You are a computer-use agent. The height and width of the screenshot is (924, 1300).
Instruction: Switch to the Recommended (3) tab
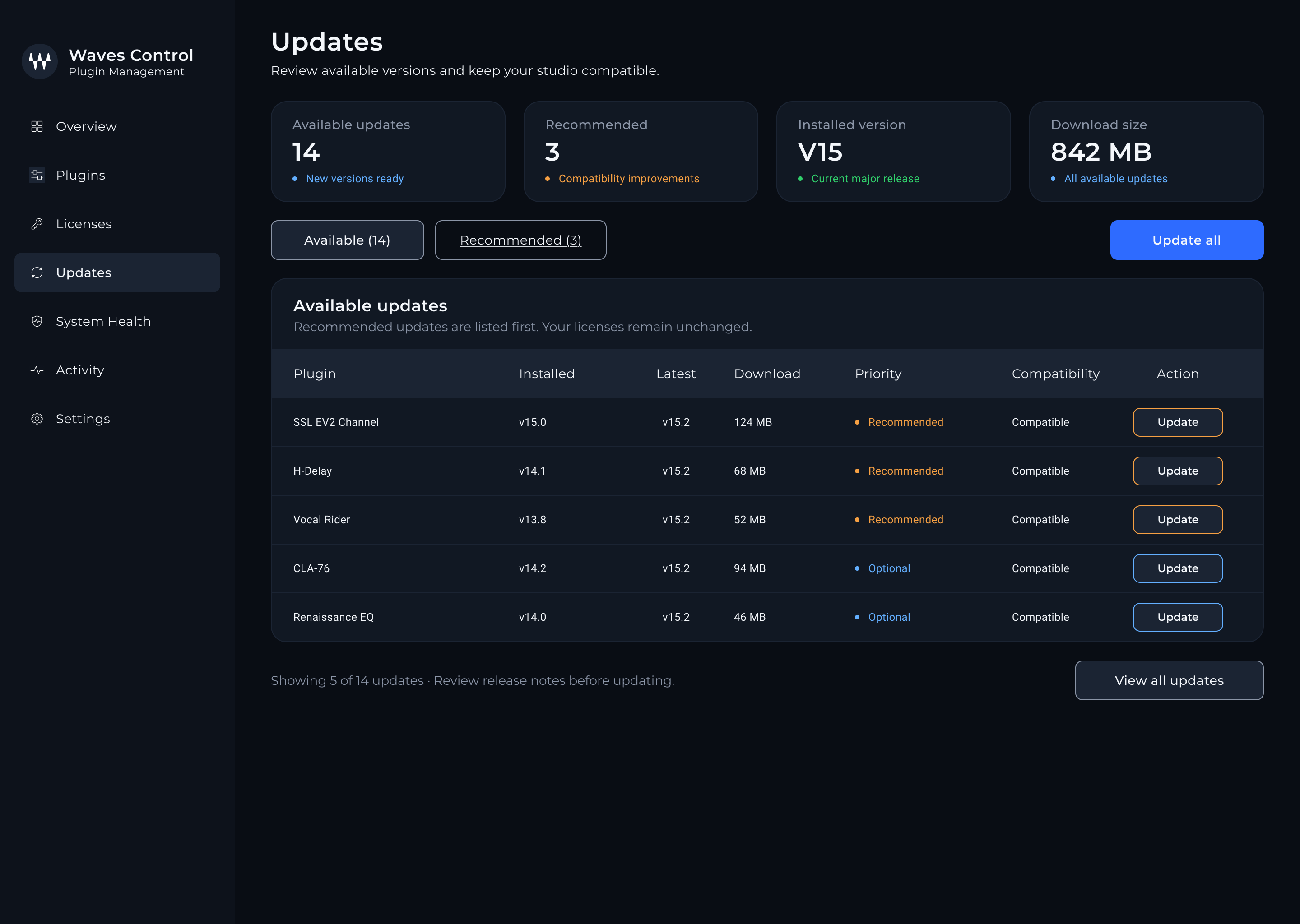521,240
